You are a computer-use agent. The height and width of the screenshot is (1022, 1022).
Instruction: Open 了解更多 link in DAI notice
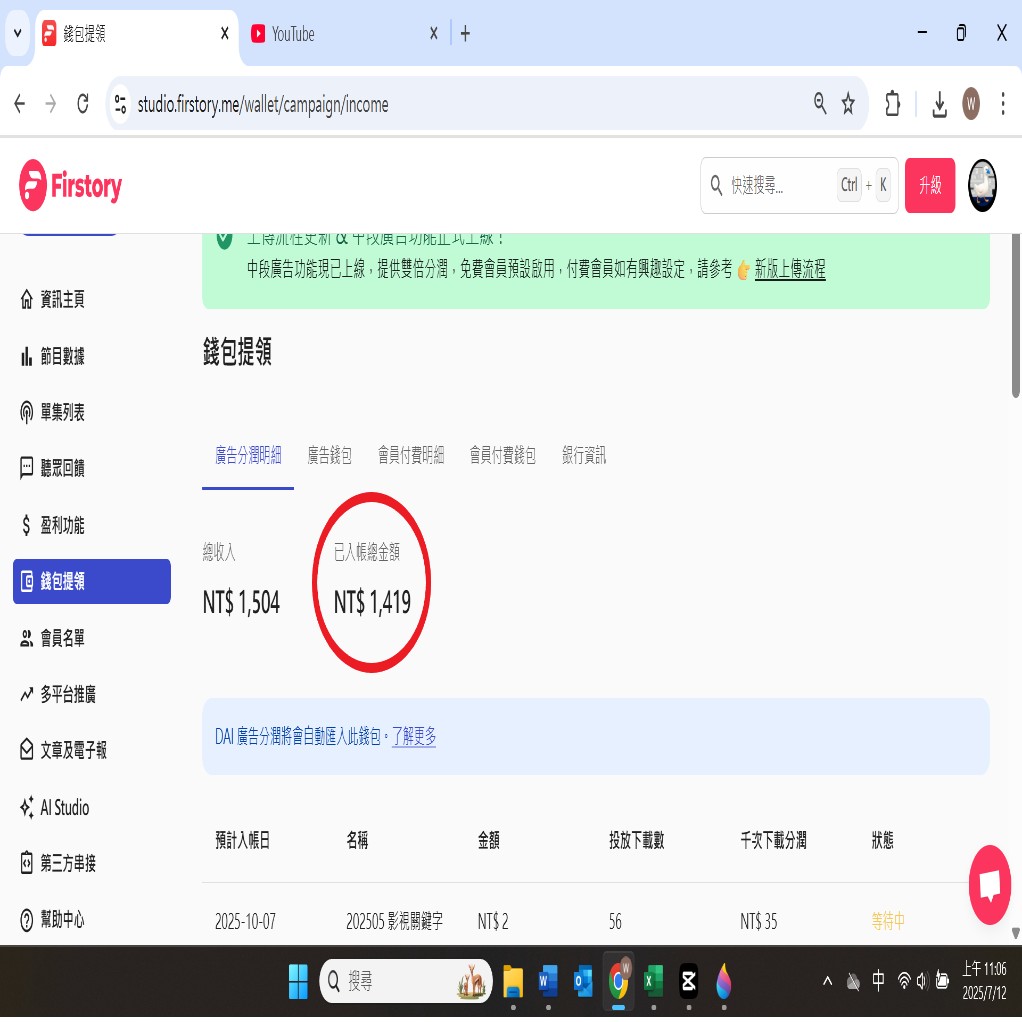[x=414, y=737]
